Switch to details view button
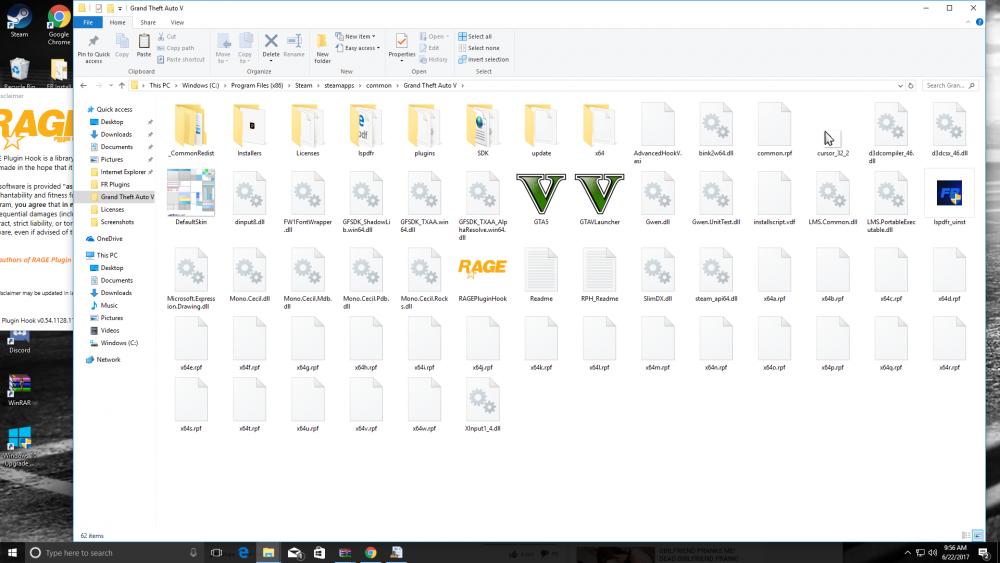This screenshot has height=563, width=1000. click(966, 536)
